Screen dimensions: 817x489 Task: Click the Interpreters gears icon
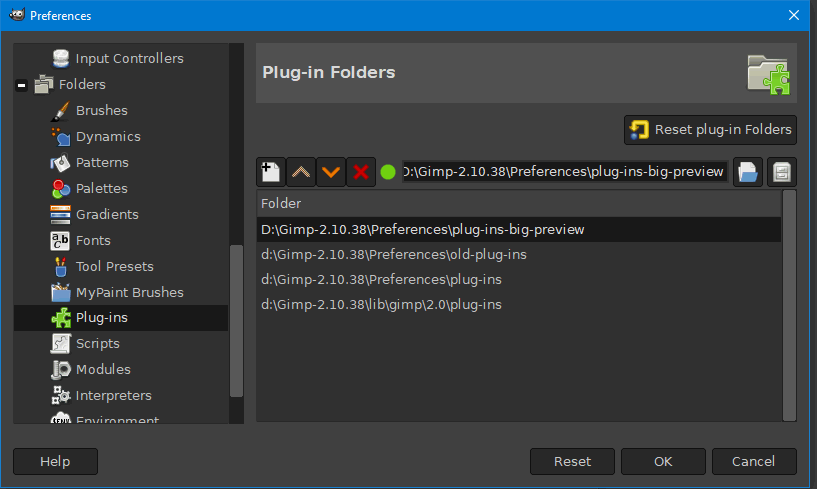[60, 396]
